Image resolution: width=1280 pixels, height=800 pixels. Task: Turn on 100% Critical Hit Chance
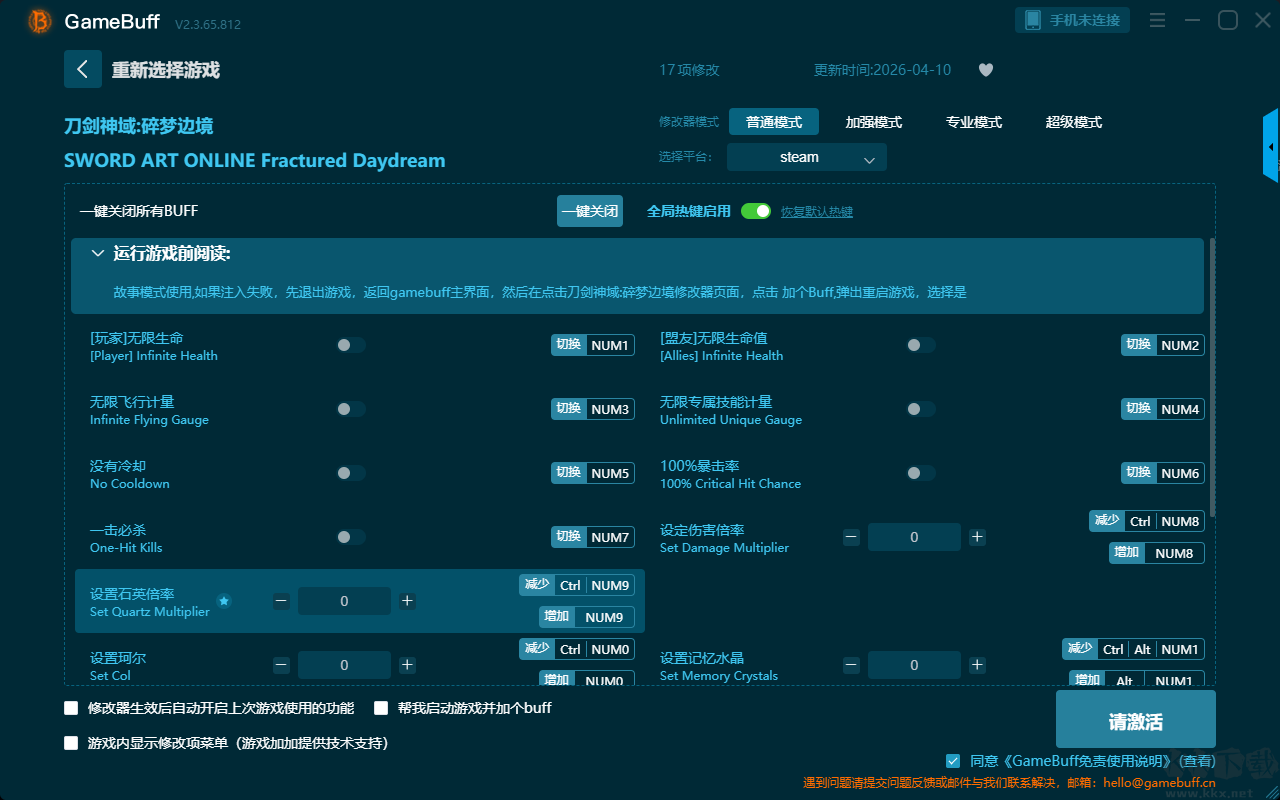[x=921, y=473]
